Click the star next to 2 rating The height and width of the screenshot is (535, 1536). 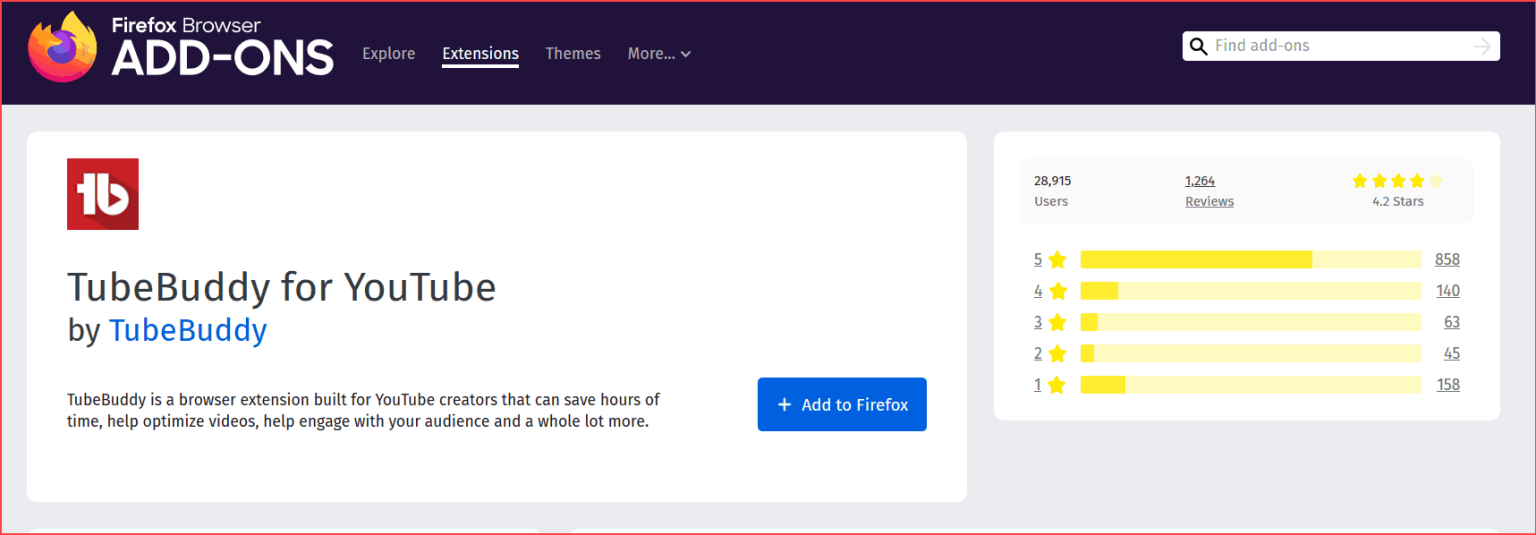[1058, 353]
